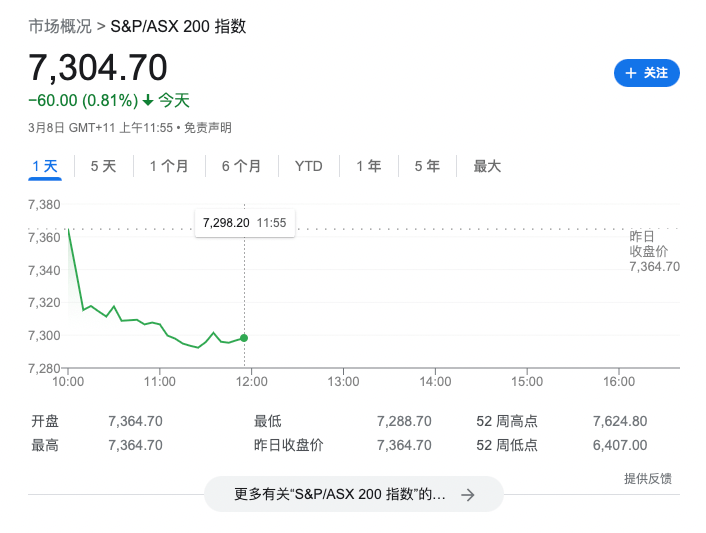706x533 pixels.
Task: Click the 提供反馈 feedback link
Action: pos(647,478)
